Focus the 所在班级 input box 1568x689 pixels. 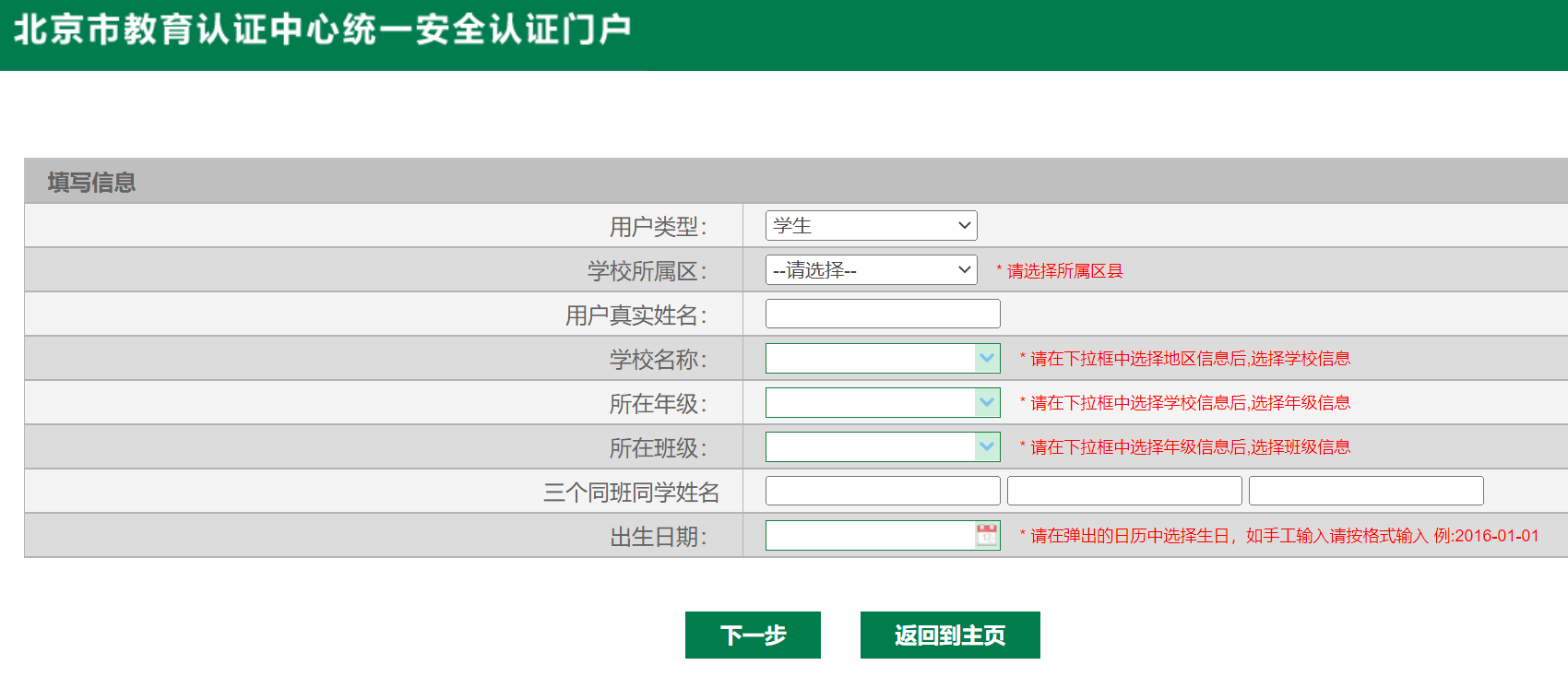point(870,446)
